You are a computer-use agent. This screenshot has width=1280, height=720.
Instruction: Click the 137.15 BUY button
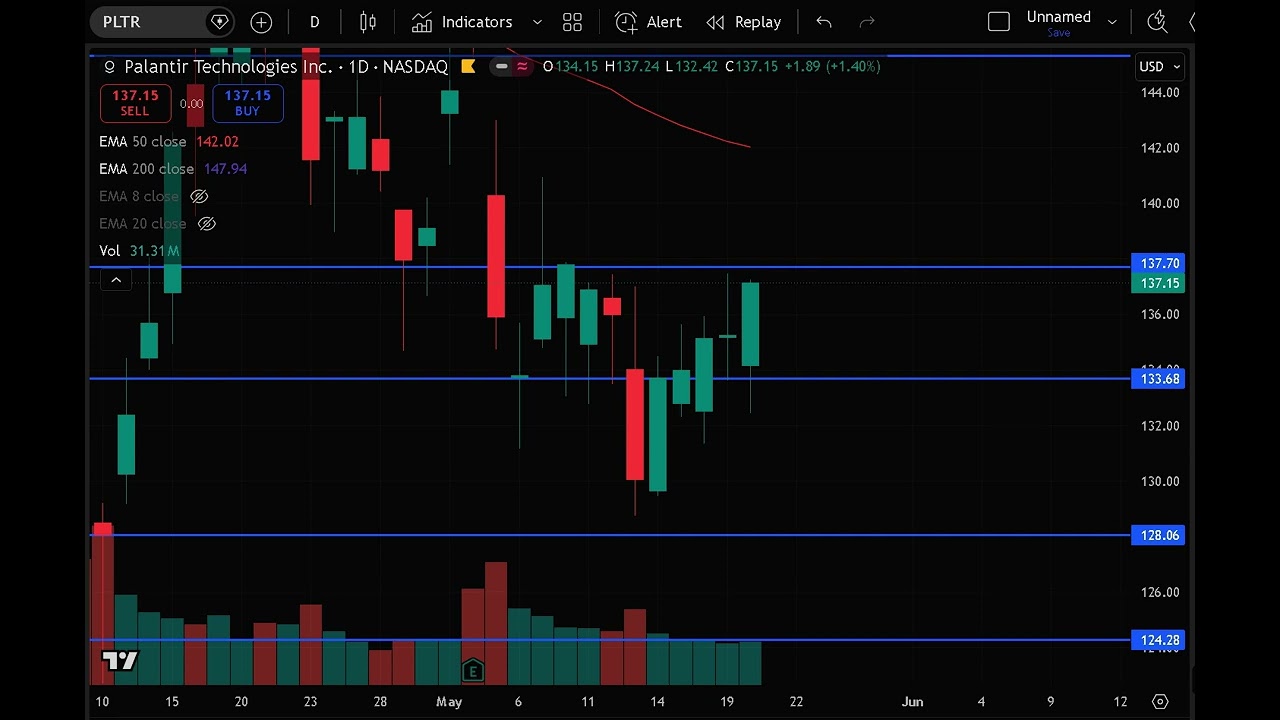[x=247, y=103]
